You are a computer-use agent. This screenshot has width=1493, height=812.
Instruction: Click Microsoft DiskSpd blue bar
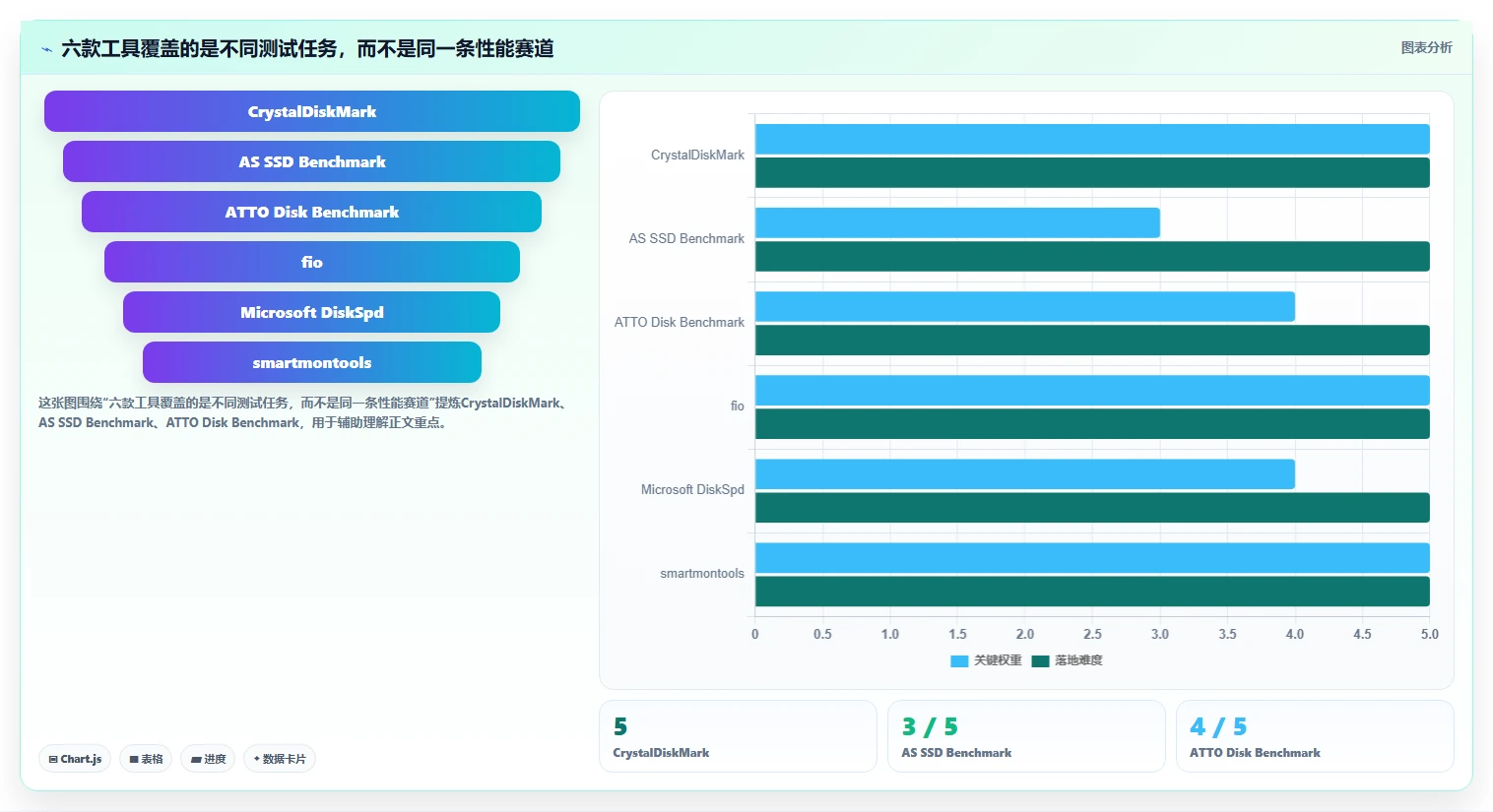coord(1025,473)
